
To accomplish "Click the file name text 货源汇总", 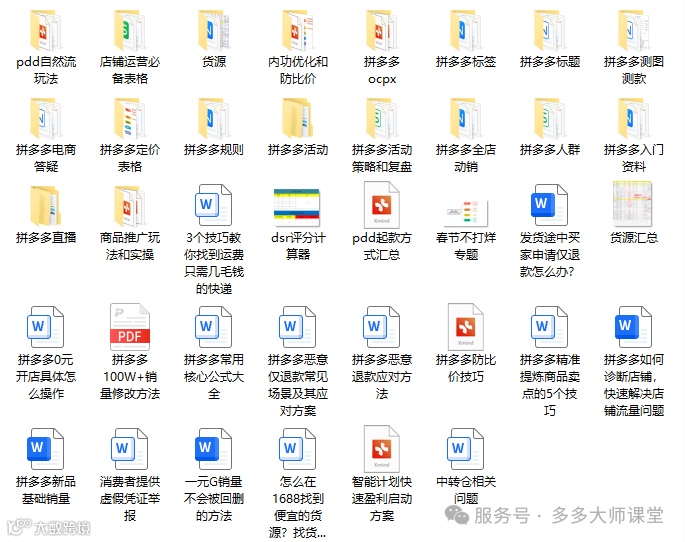I will pyautogui.click(x=633, y=238).
